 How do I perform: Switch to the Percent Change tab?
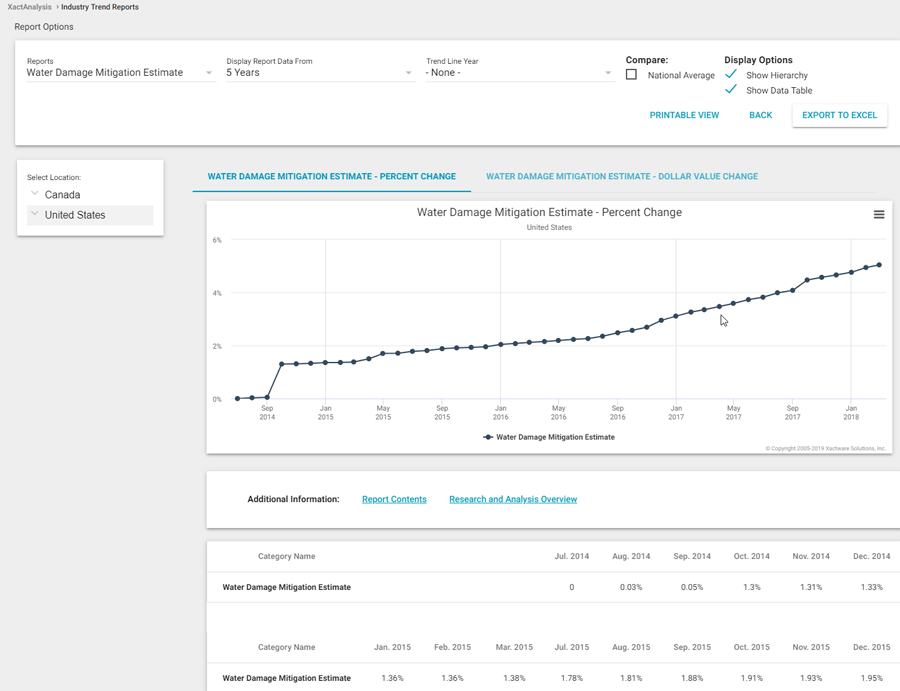[x=331, y=177]
